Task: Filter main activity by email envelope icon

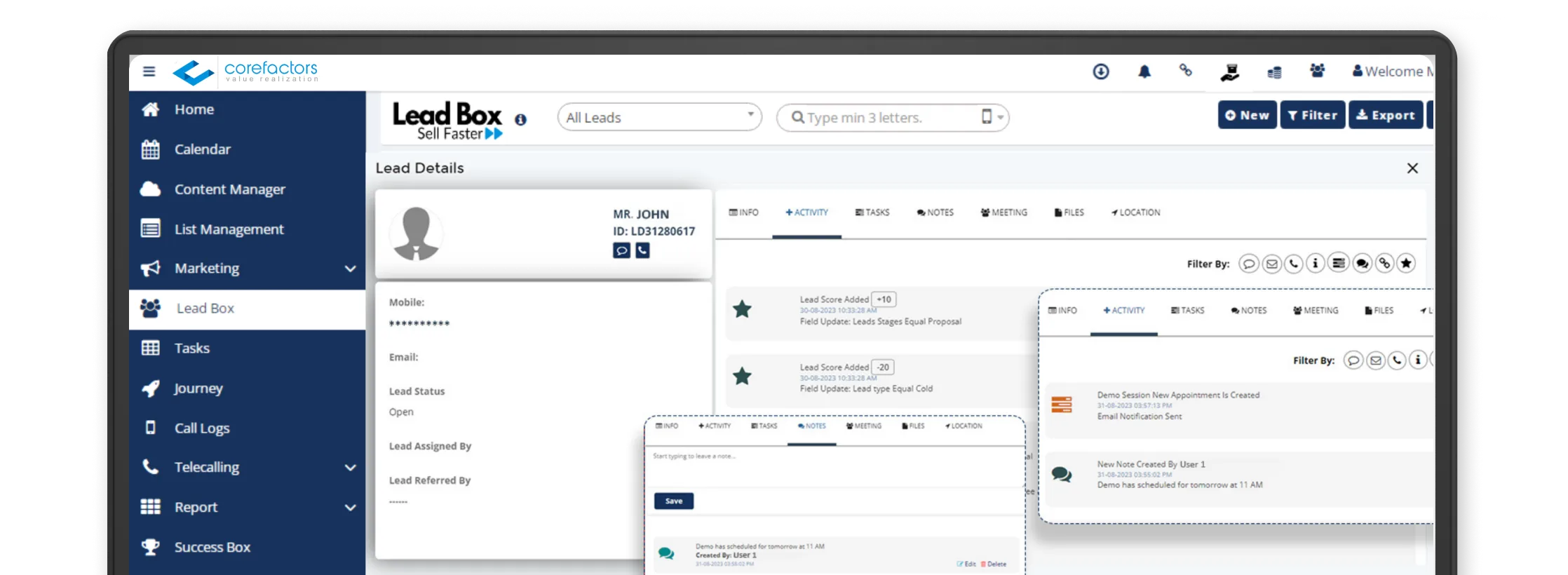Action: tap(1272, 264)
